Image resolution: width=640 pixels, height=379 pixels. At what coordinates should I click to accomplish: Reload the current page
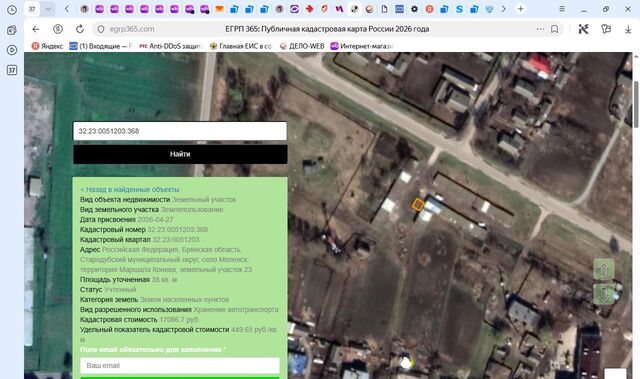tap(80, 29)
